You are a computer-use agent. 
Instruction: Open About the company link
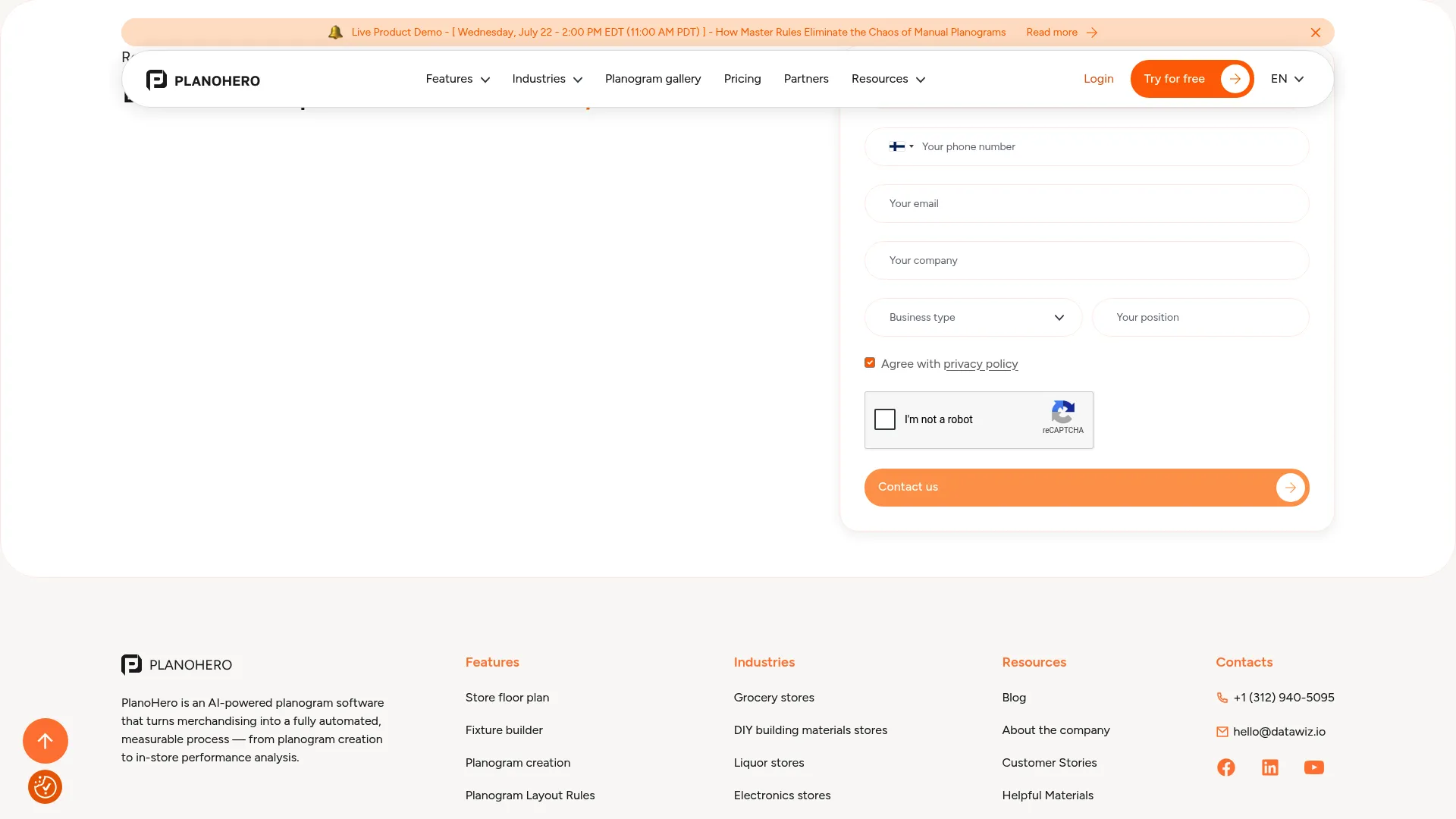[x=1056, y=730]
